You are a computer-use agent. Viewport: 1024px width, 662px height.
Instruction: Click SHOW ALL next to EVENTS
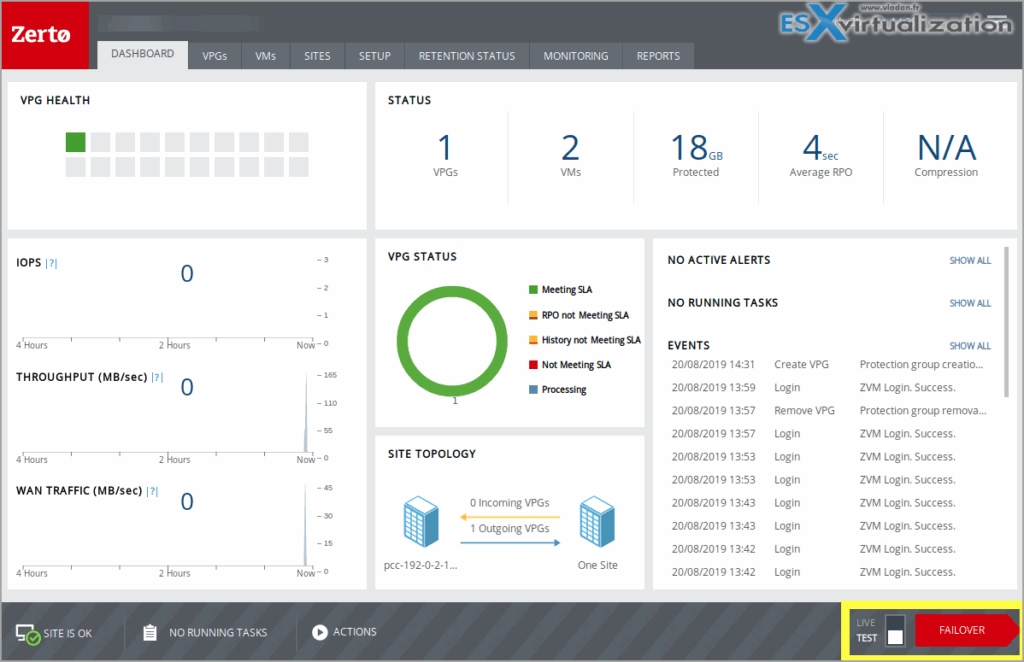click(x=969, y=345)
